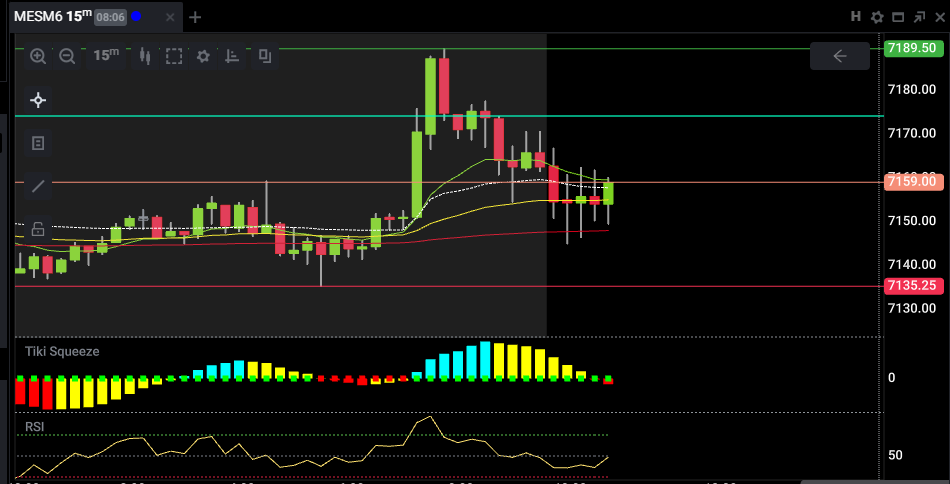Open the notes list icon

pos(38,144)
